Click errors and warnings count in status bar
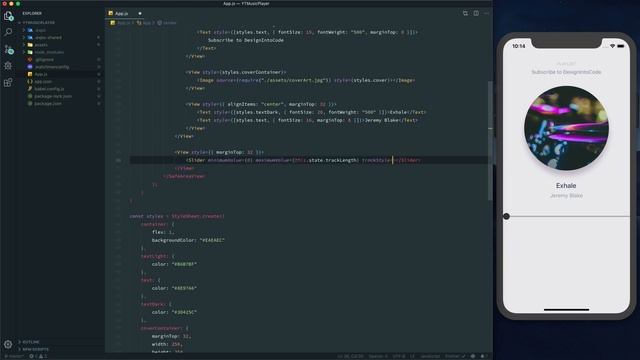Screen dimensions: 640x360 (x=38, y=356)
